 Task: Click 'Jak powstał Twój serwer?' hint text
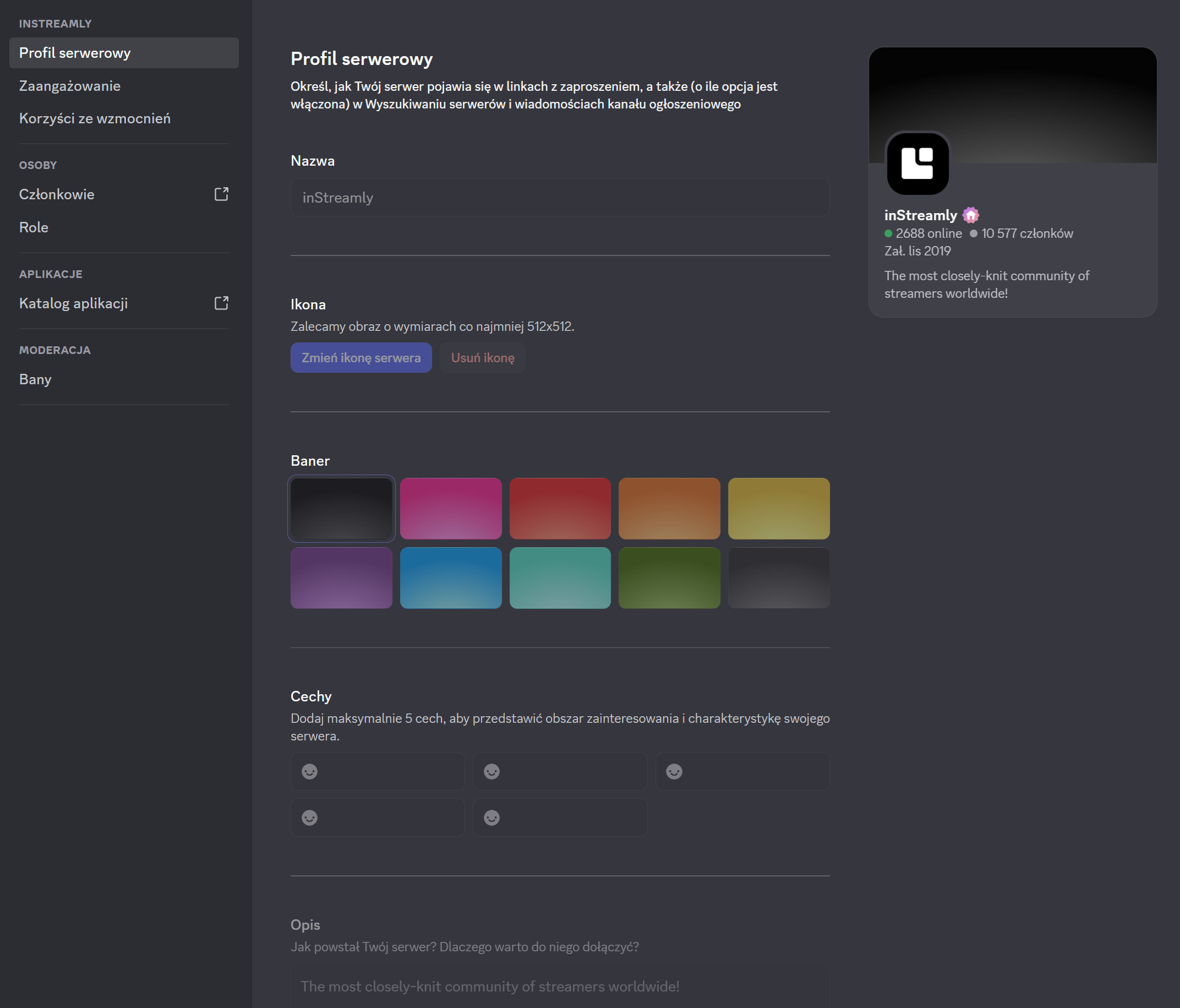click(x=465, y=946)
